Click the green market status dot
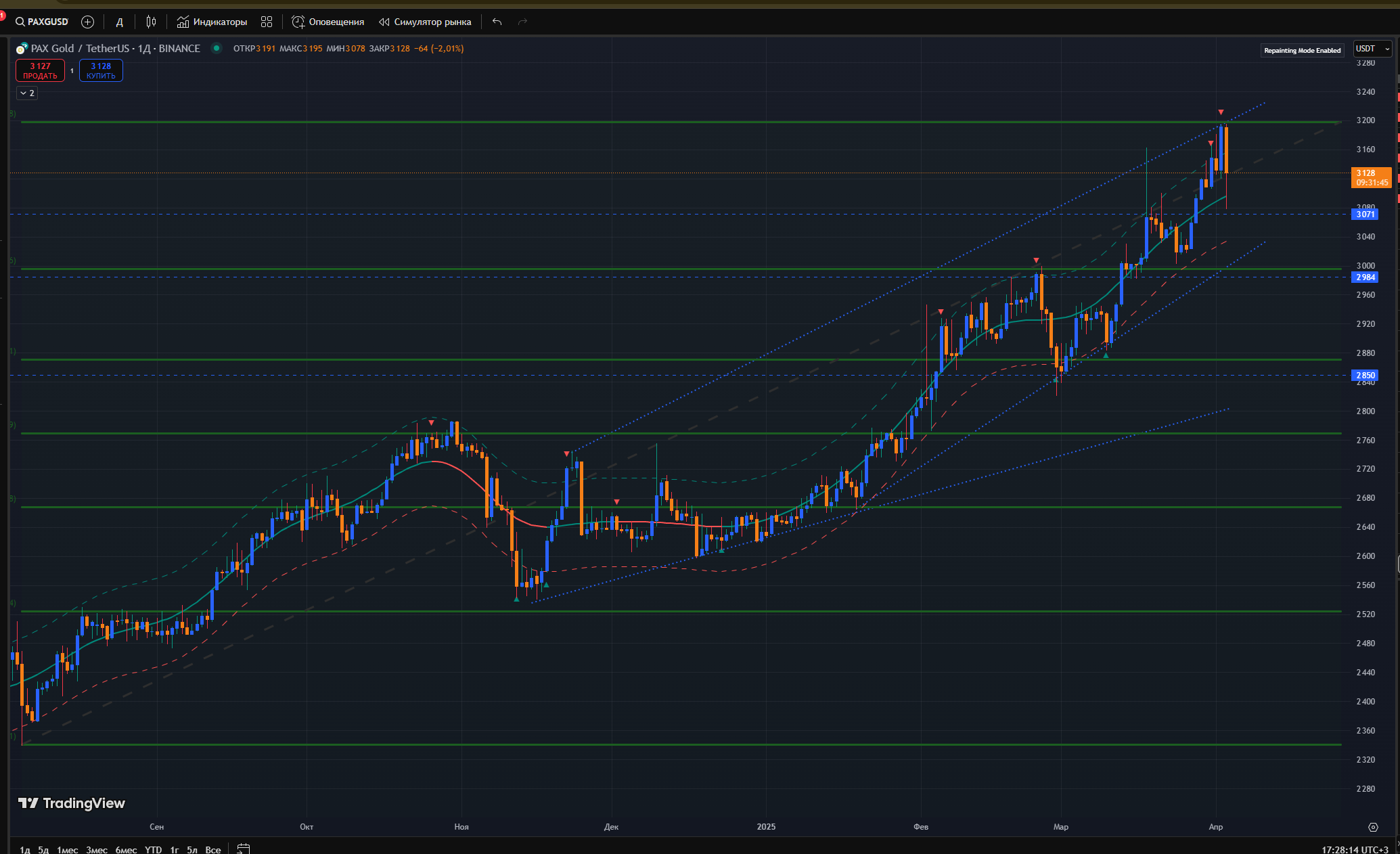Image resolution: width=1400 pixels, height=854 pixels. point(217,48)
